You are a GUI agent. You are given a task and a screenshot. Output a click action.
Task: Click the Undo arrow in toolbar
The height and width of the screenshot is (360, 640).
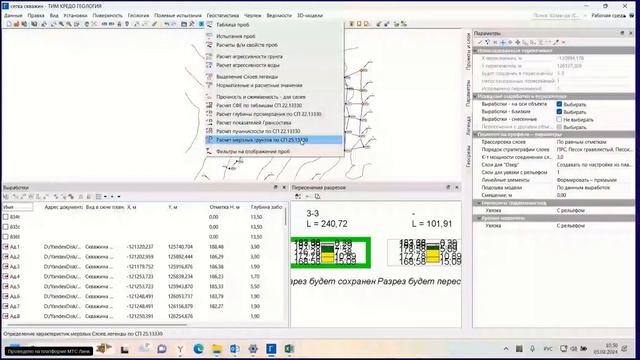[x=167, y=24]
